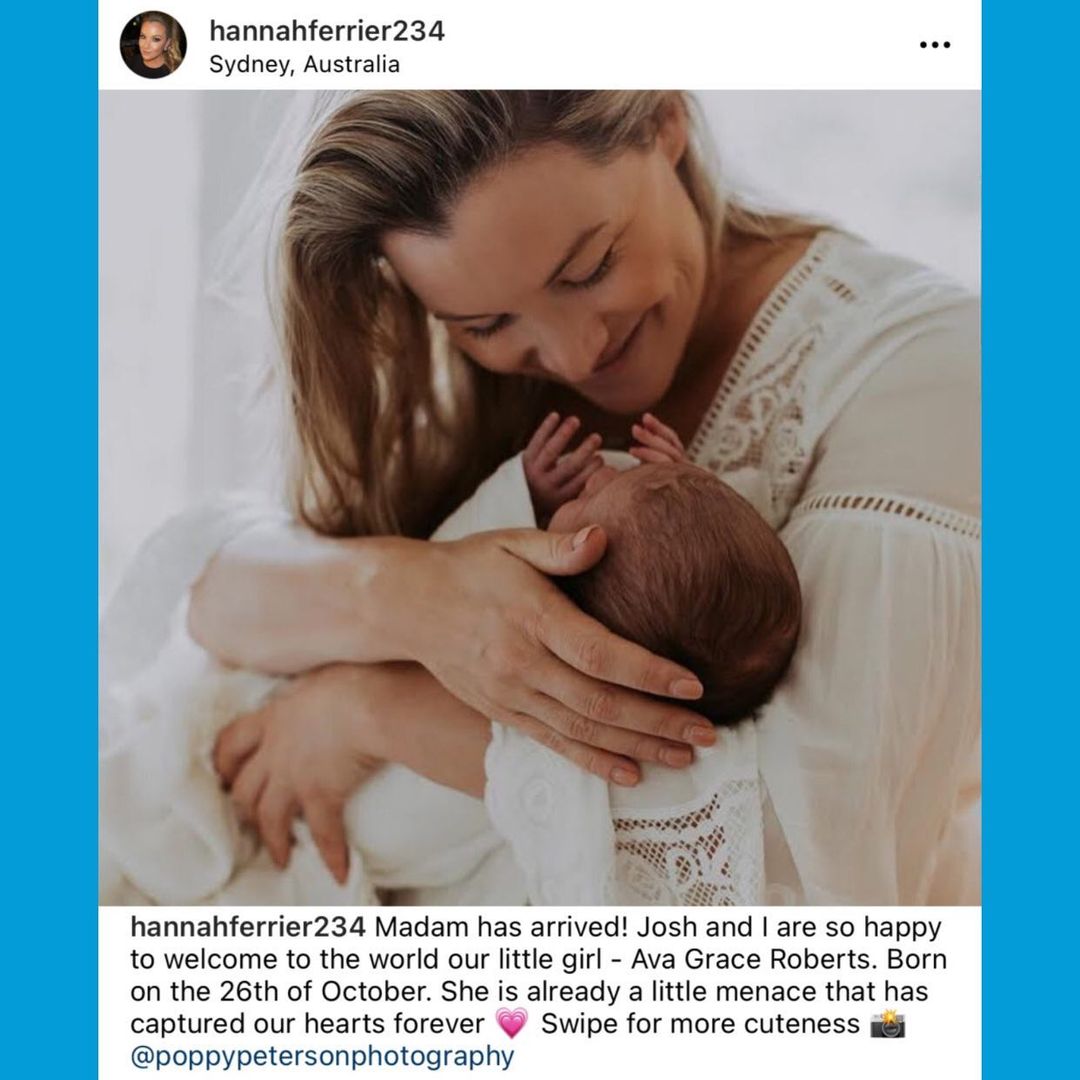Open the more options three-dot menu
The height and width of the screenshot is (1080, 1080).
coord(935,45)
